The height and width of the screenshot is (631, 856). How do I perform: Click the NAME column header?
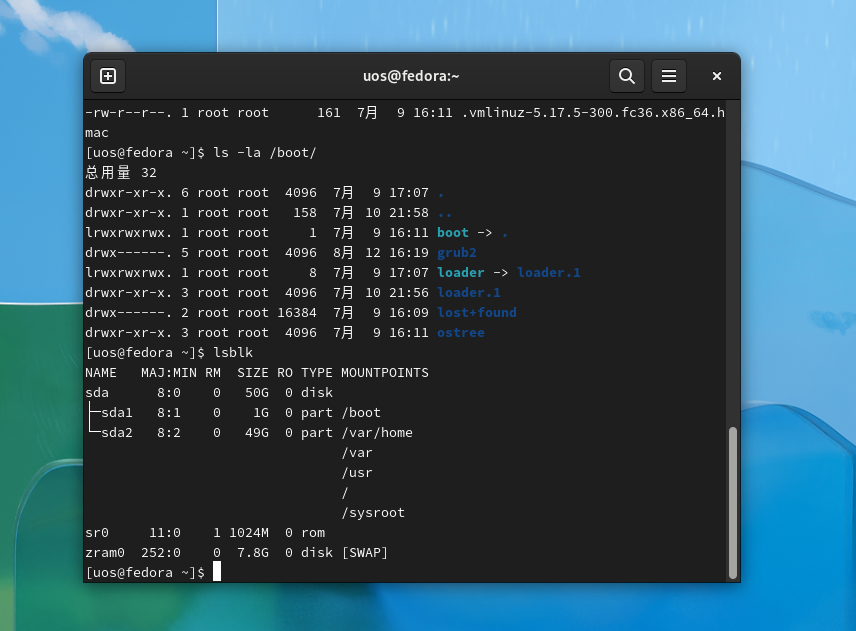point(101,373)
